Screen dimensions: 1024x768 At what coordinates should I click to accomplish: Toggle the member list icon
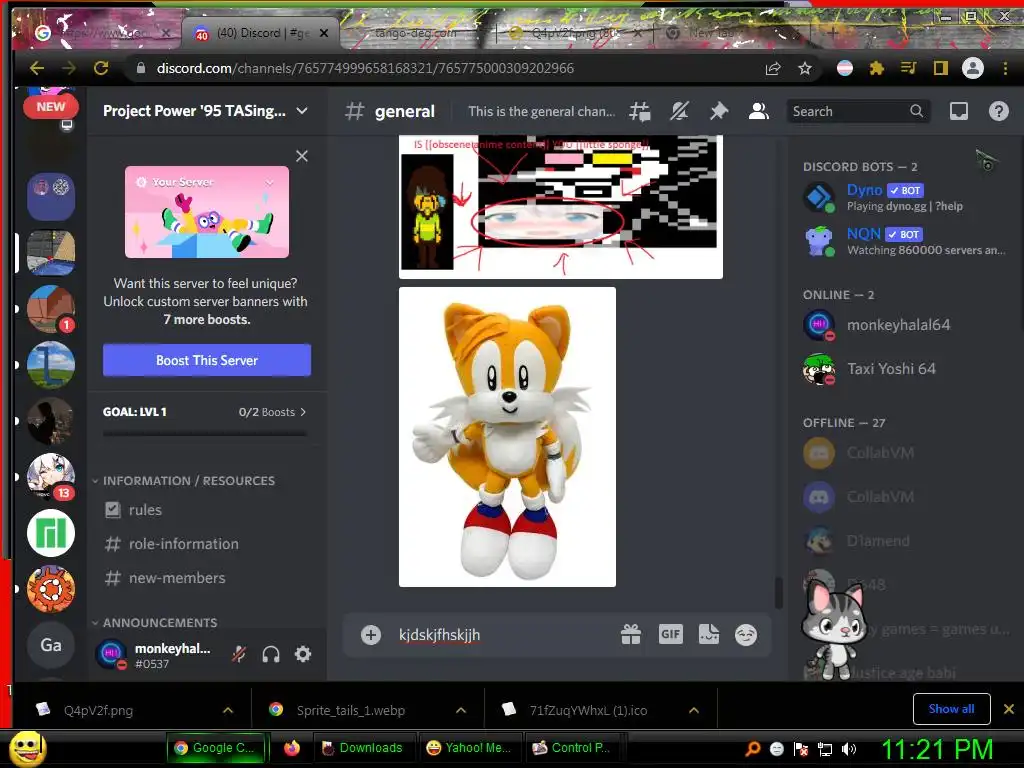coord(758,112)
